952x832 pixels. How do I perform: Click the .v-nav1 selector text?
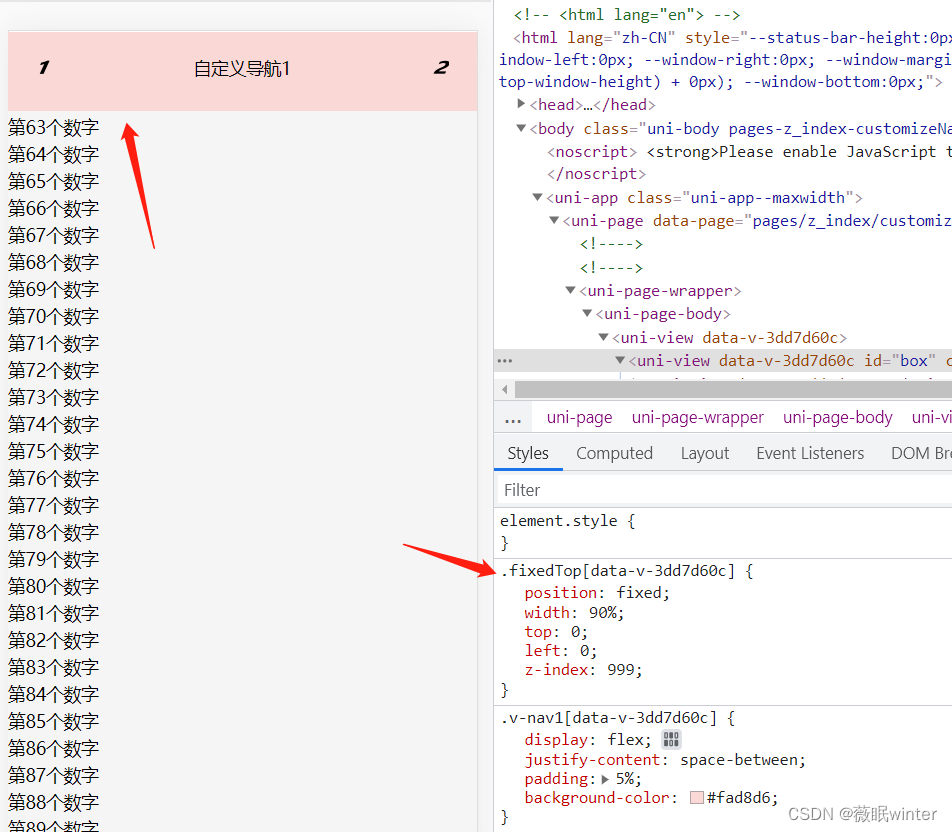tap(608, 717)
